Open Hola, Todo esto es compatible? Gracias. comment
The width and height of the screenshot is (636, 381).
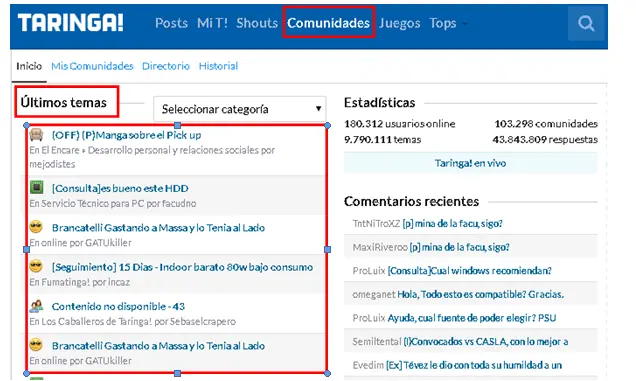tap(480, 294)
